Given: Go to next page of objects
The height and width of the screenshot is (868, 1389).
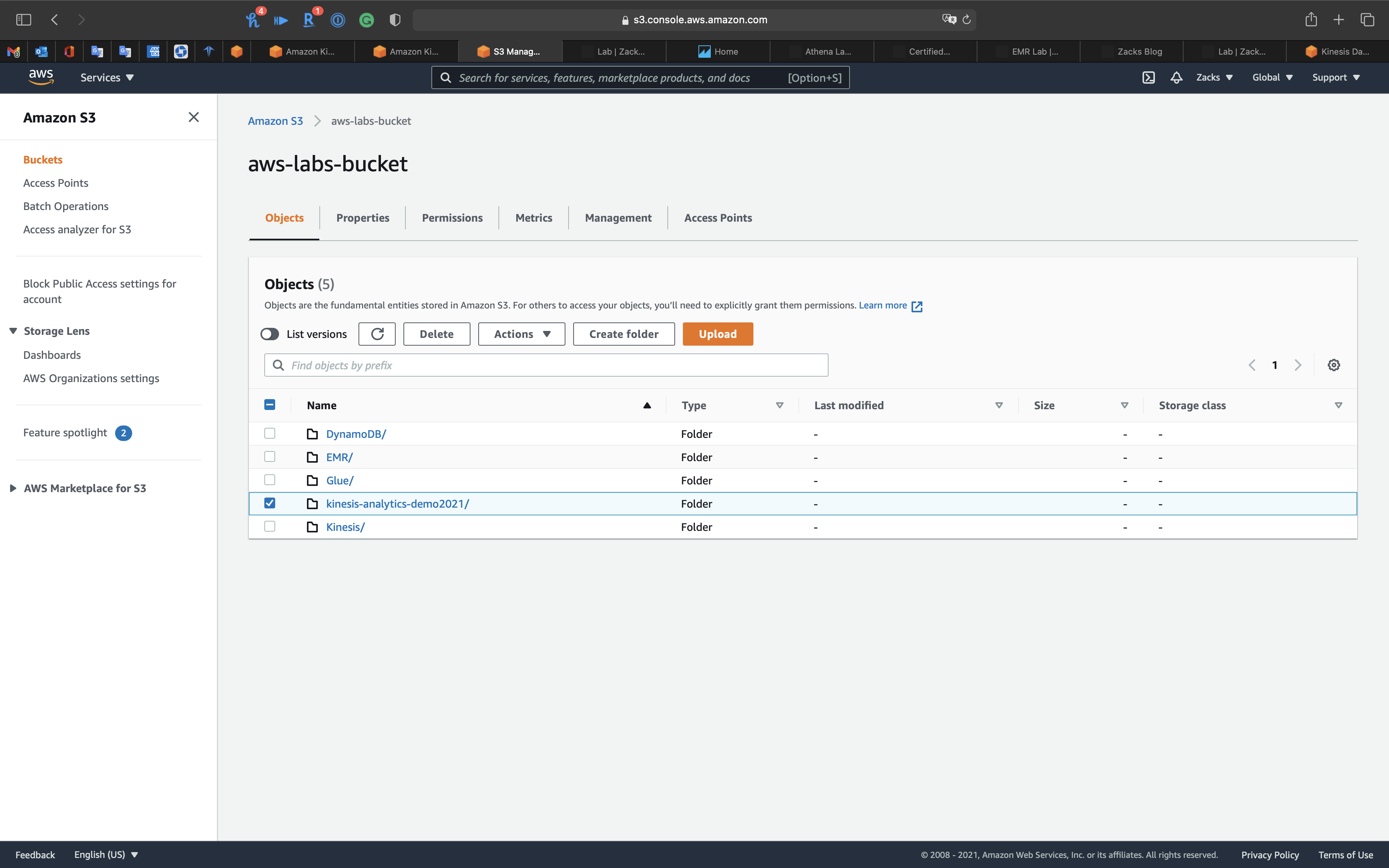Looking at the screenshot, I should point(1298,365).
